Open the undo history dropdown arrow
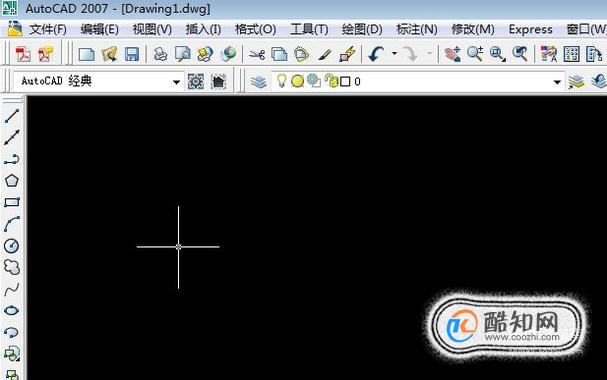Image resolution: width=607 pixels, height=380 pixels. (x=394, y=53)
